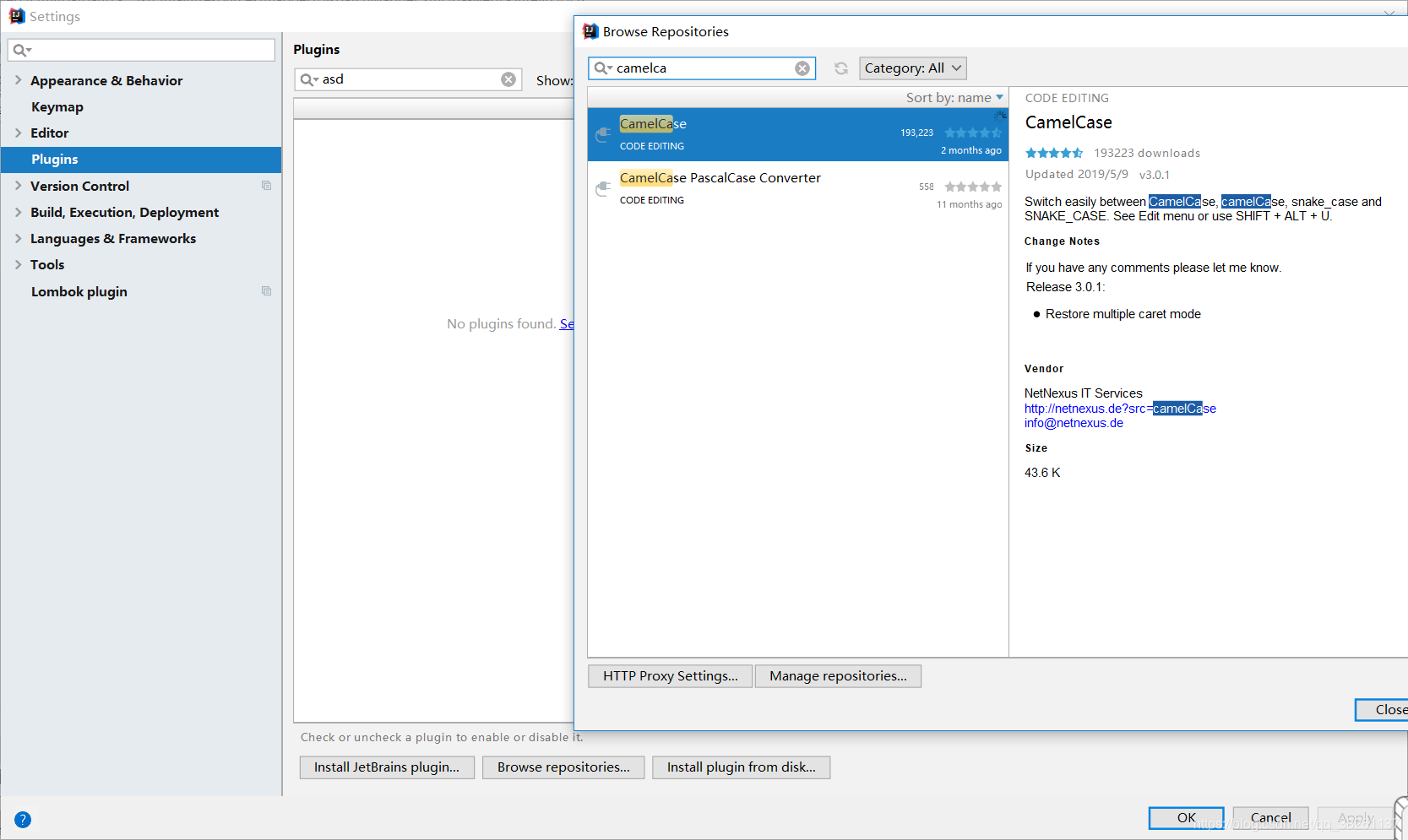
Task: Cancel the Settings dialog
Action: click(1270, 818)
